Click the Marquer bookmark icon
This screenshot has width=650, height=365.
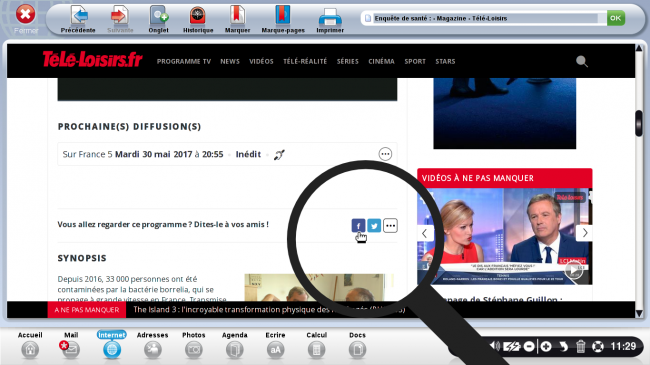coord(237,15)
